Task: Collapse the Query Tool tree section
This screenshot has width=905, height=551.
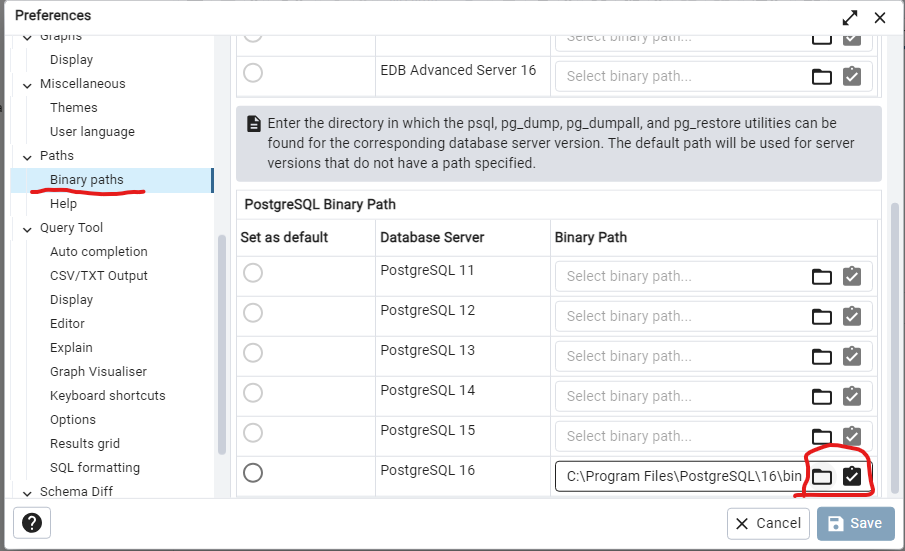Action: (x=27, y=228)
